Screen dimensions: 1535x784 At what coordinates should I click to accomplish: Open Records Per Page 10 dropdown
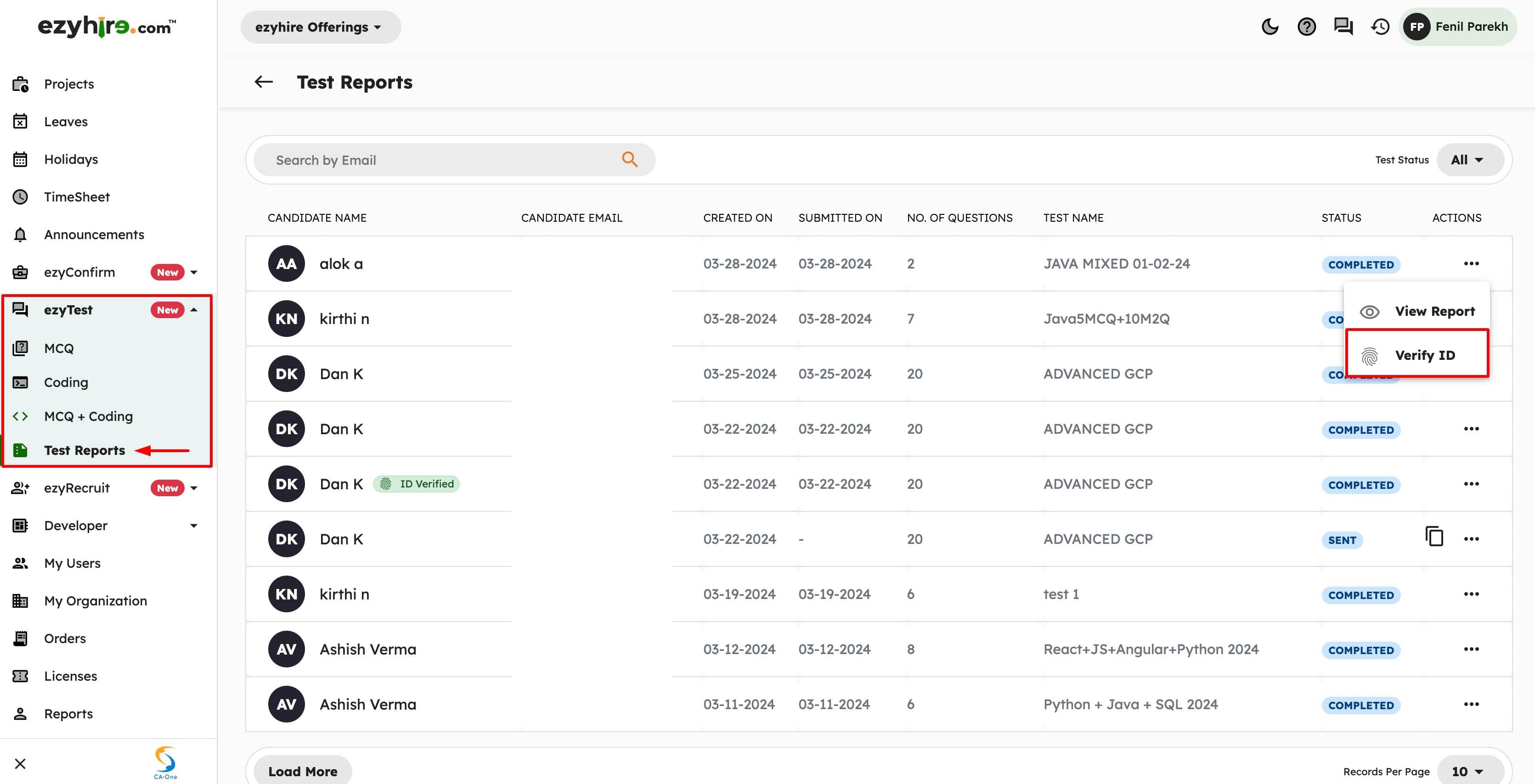(1469, 771)
